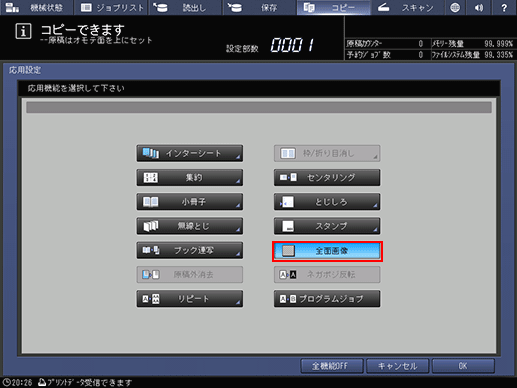Click the 設定部数 0001 counter
Viewport: 517px width, 388px height.
[x=292, y=45]
